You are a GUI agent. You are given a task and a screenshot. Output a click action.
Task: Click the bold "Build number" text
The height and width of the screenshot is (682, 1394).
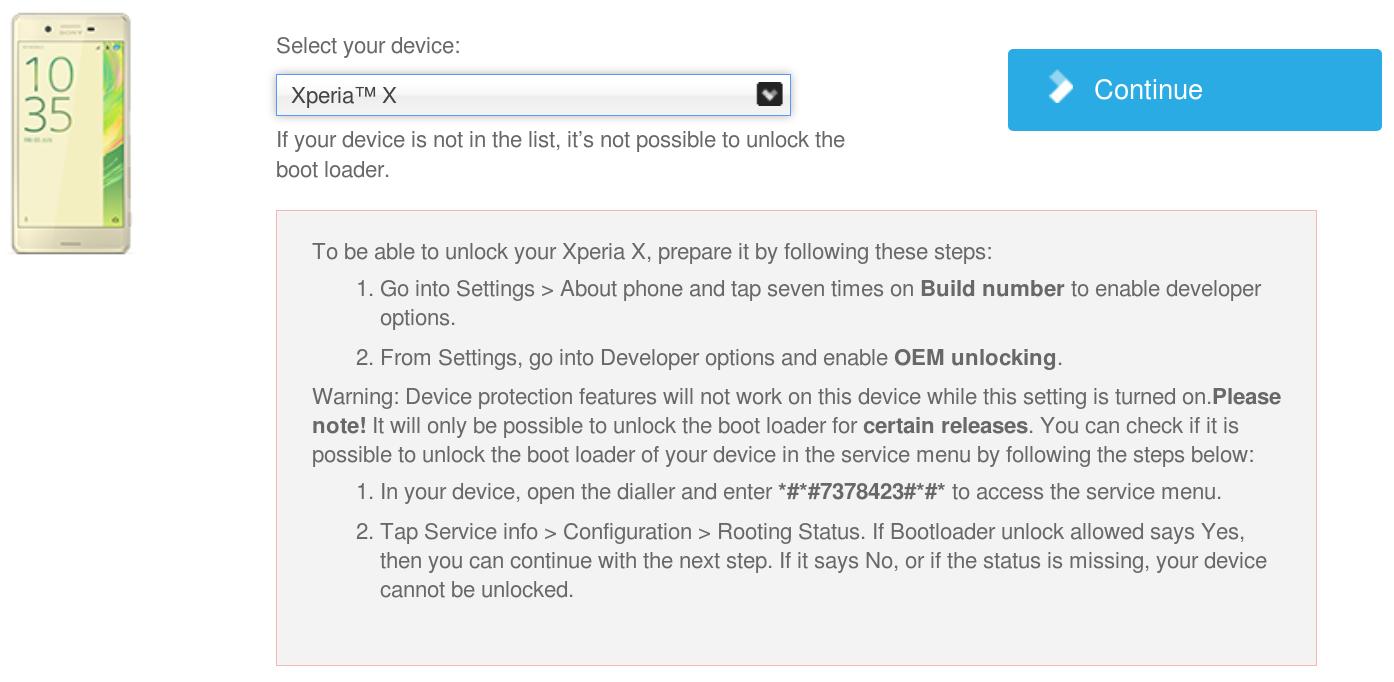pyautogui.click(x=992, y=289)
